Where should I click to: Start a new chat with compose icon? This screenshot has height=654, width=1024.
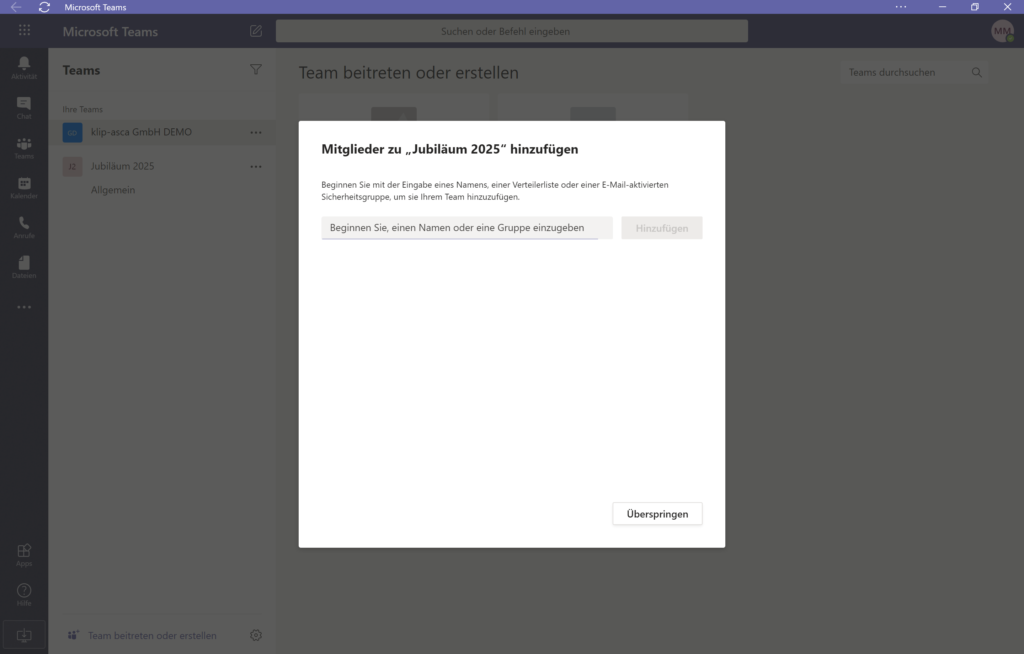pyautogui.click(x=256, y=31)
